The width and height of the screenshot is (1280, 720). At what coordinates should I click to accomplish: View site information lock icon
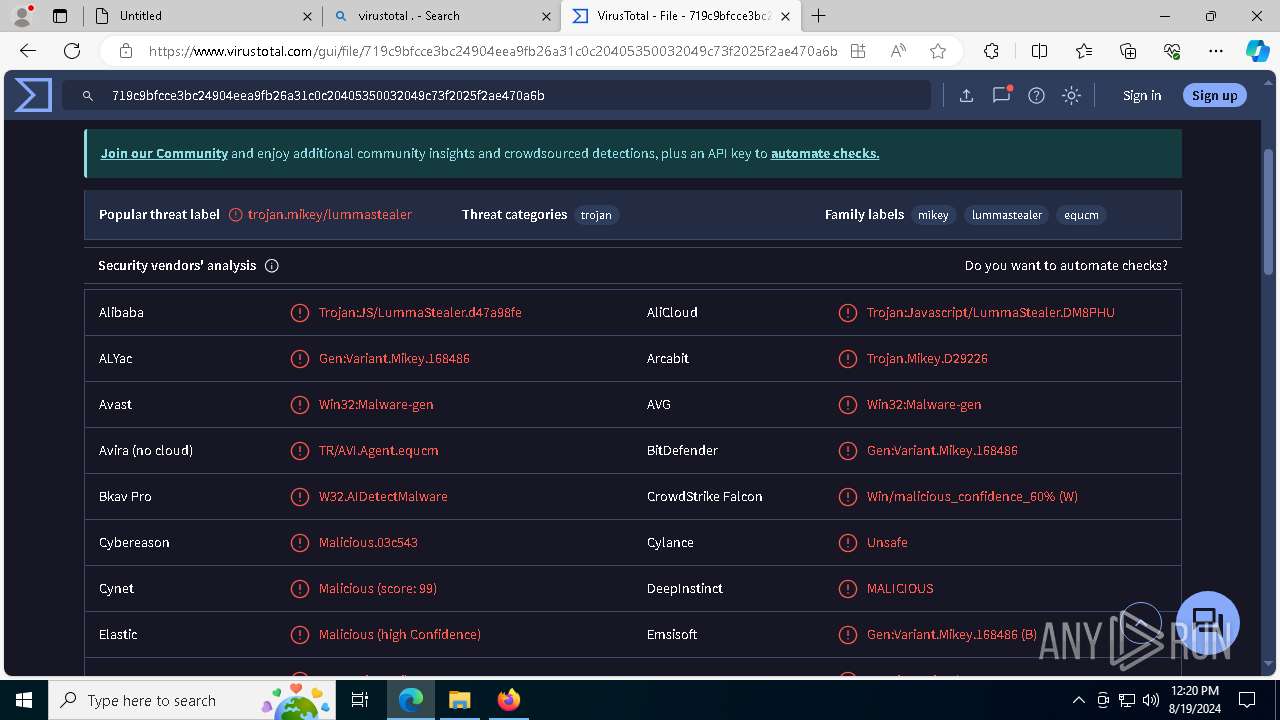coord(126,51)
